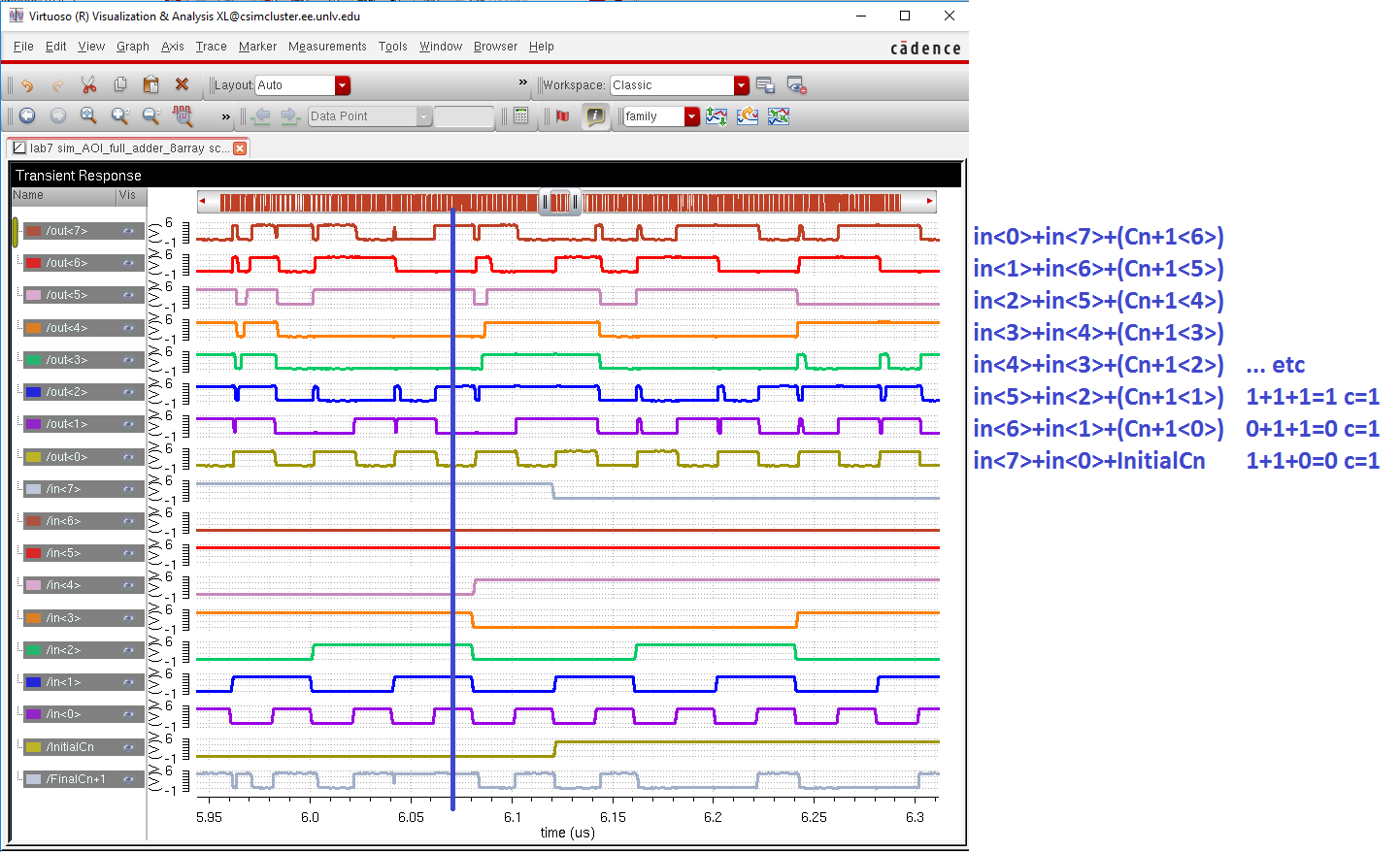Click the scissors Cut icon

click(88, 85)
